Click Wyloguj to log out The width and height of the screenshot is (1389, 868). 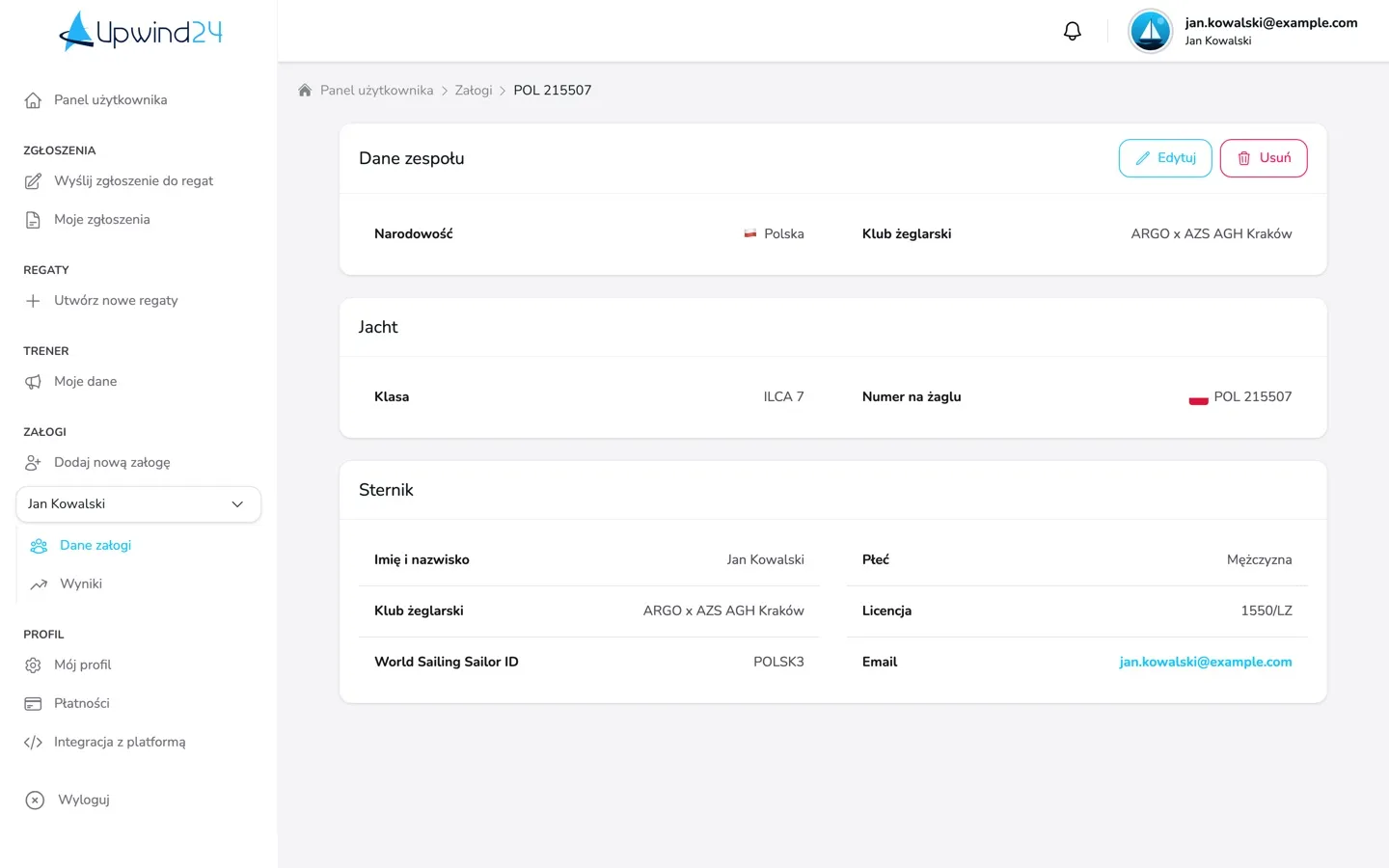pos(84,800)
